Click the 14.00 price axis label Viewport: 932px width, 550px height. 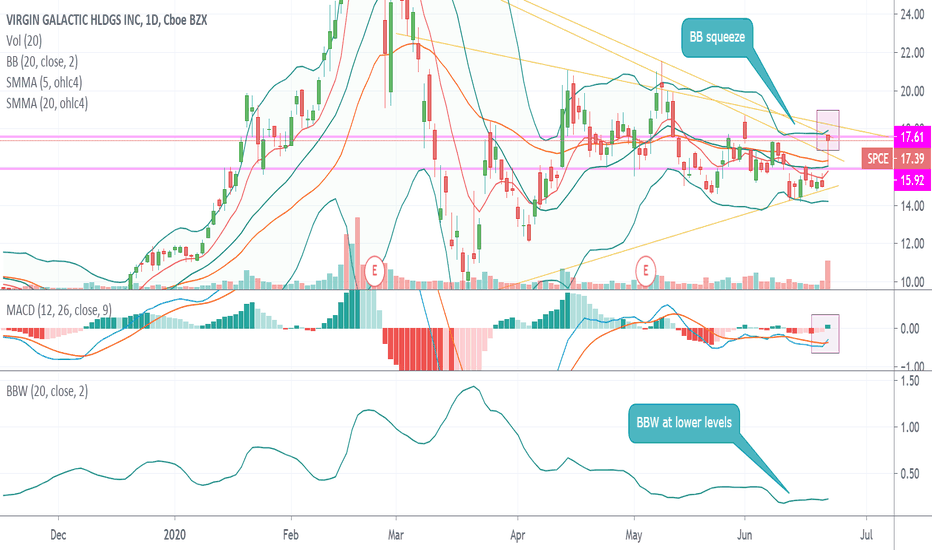912,206
